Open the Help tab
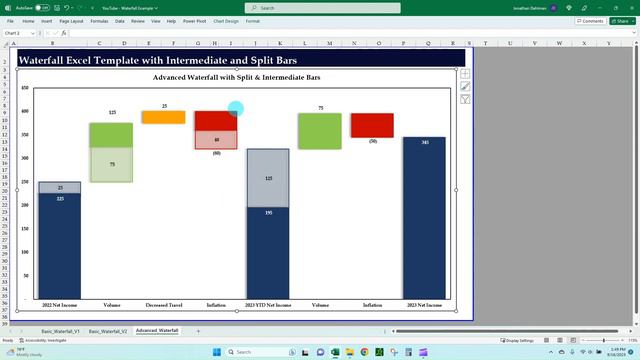 click(171, 21)
